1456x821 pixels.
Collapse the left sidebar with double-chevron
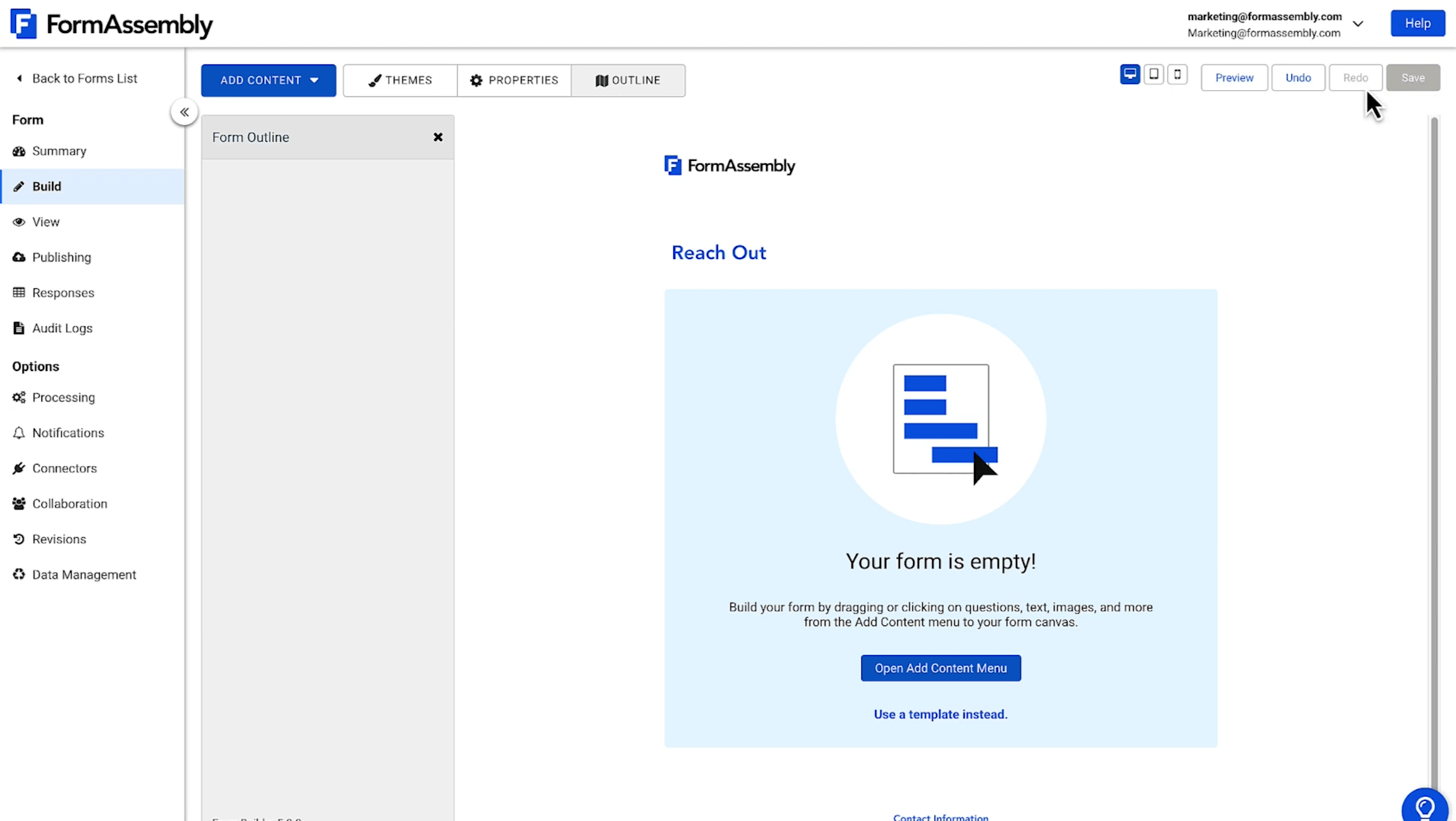[x=184, y=112]
